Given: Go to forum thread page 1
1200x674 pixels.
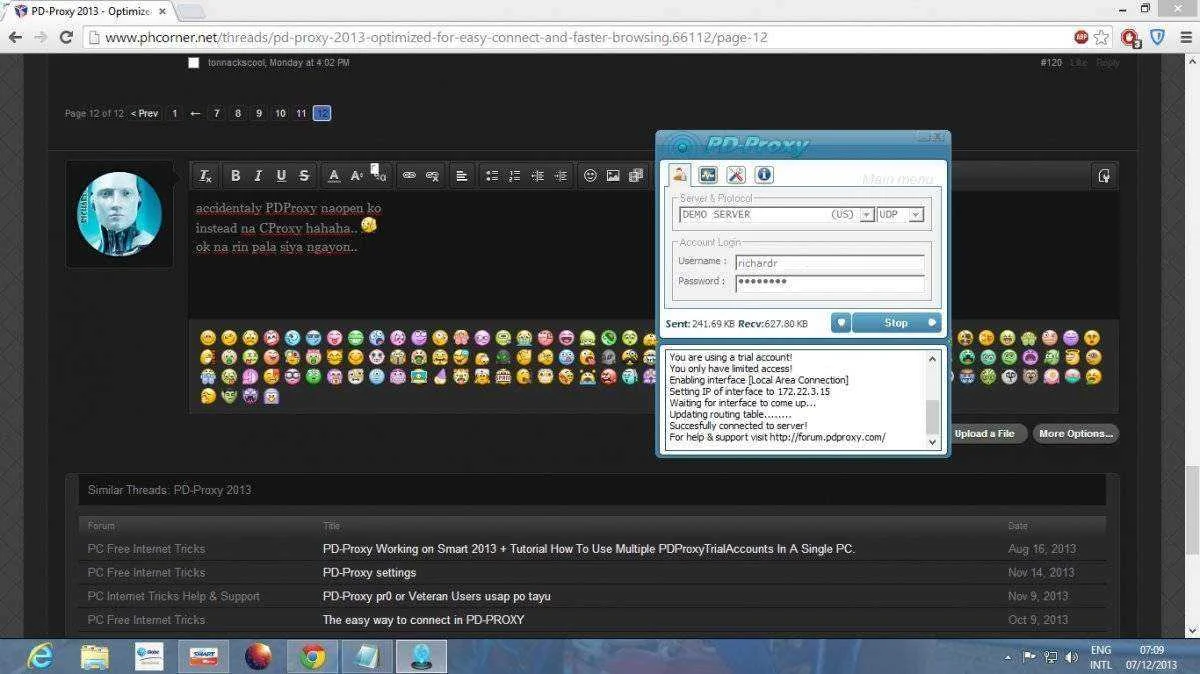Looking at the screenshot, I should pyautogui.click(x=174, y=113).
